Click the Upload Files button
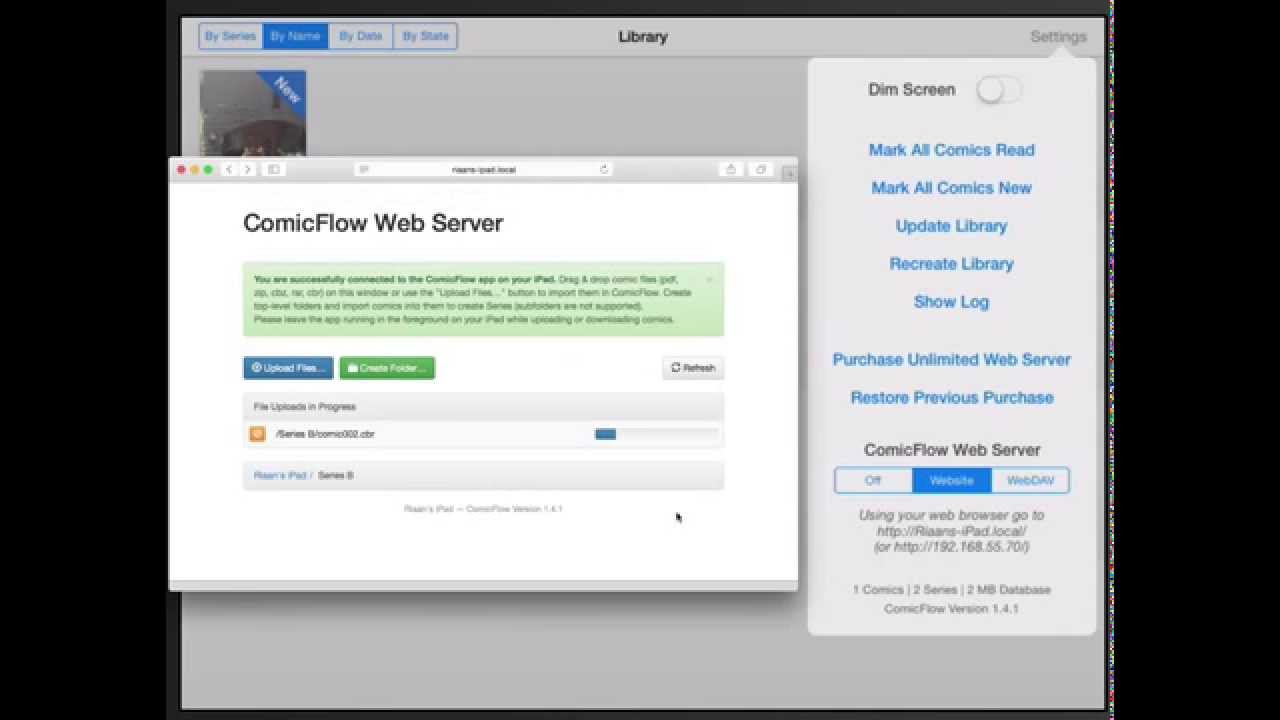 [x=288, y=368]
